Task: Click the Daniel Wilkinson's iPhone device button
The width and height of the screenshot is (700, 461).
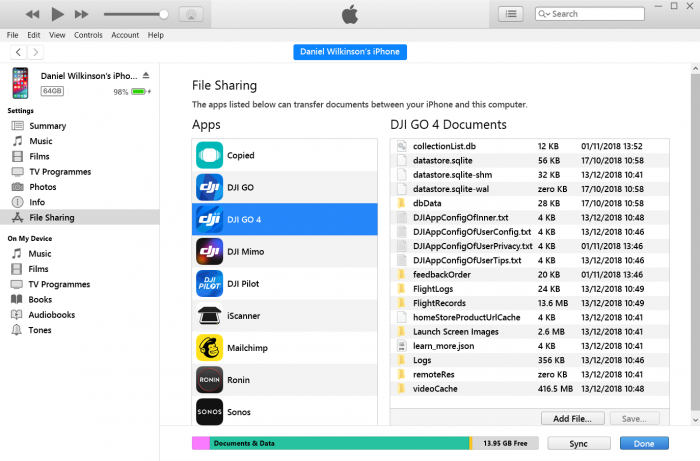Action: tap(350, 52)
